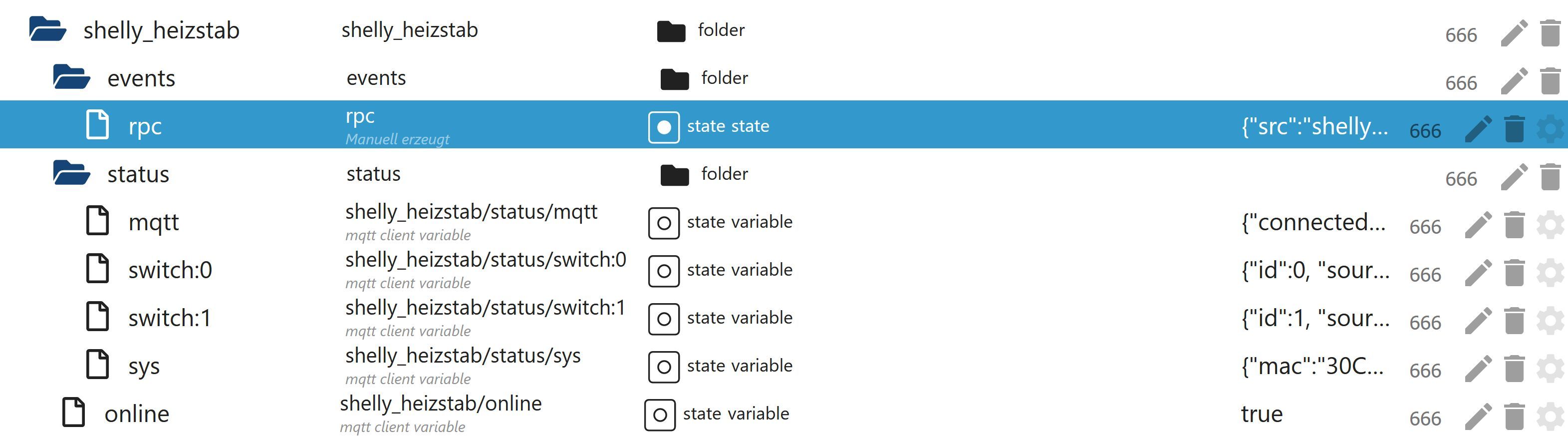Screen dimensions: 1568x441
Task: Edit the shelly_heizstab folder
Action: pyautogui.click(x=1514, y=33)
